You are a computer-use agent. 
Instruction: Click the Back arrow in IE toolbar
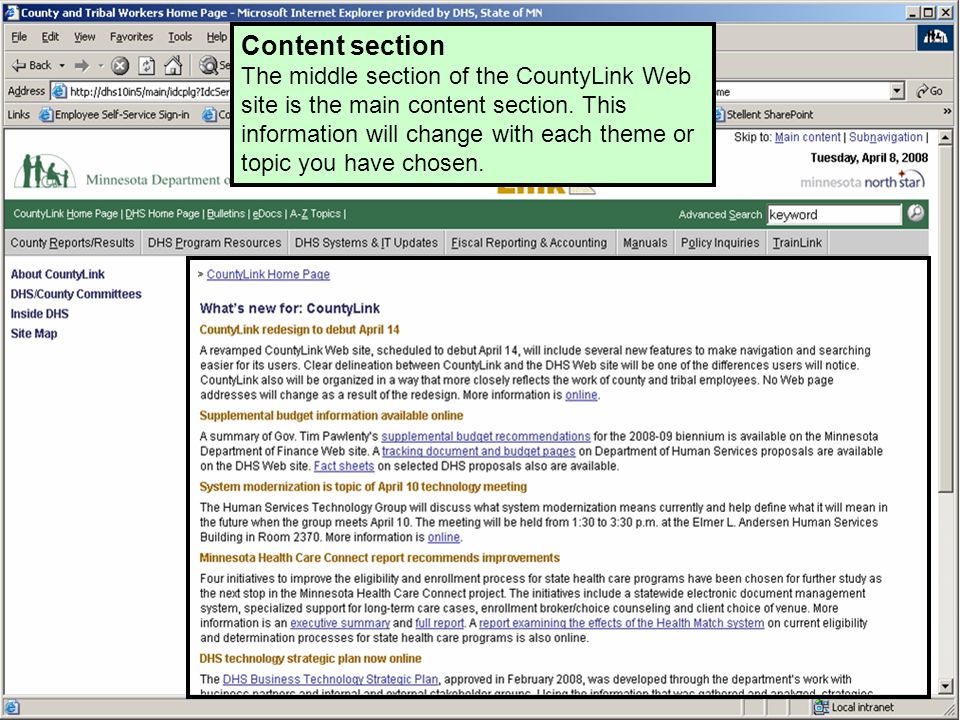point(32,65)
